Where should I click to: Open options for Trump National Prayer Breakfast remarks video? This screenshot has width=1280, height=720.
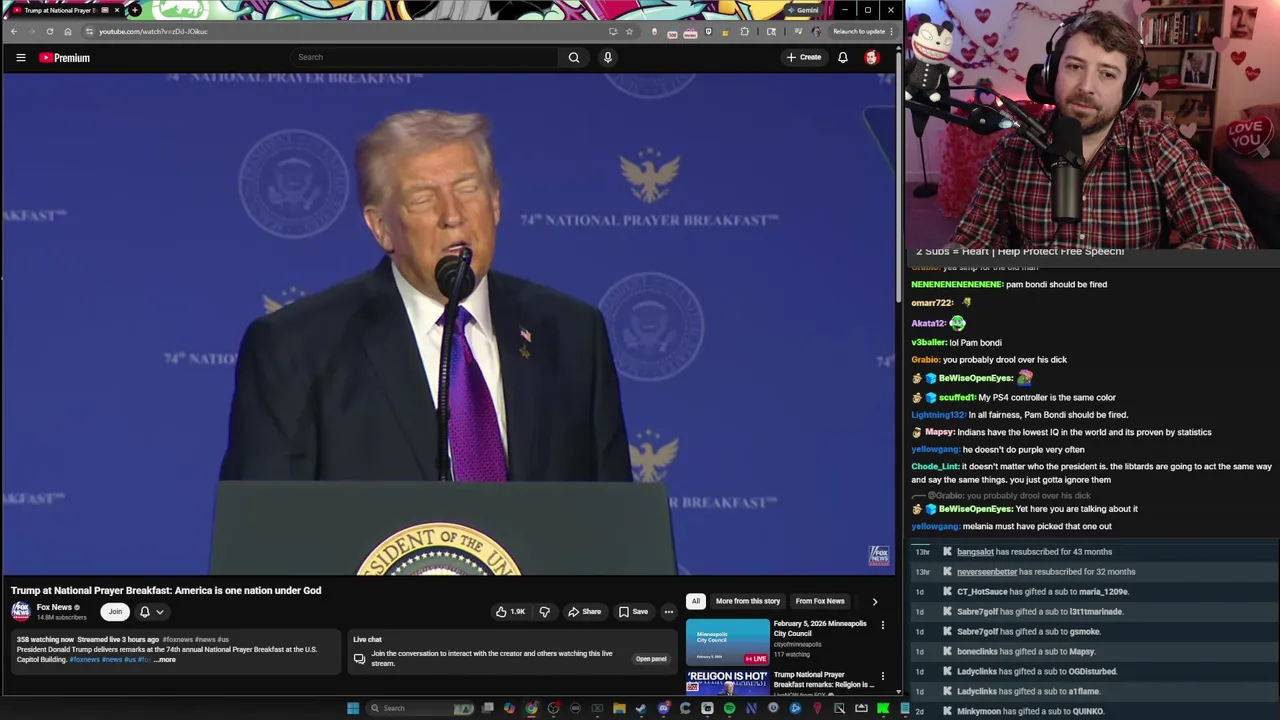883,676
